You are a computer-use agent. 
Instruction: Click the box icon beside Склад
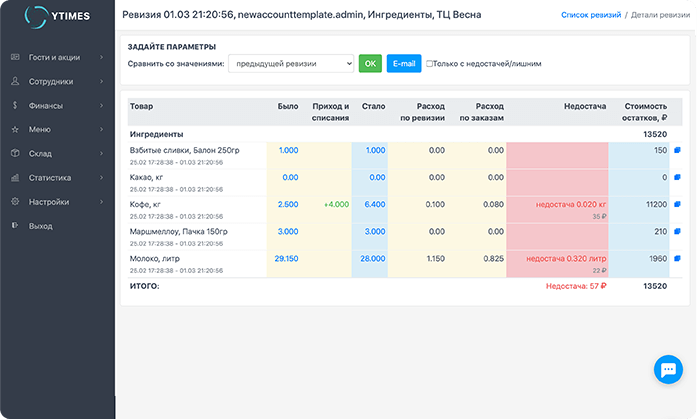(x=15, y=154)
